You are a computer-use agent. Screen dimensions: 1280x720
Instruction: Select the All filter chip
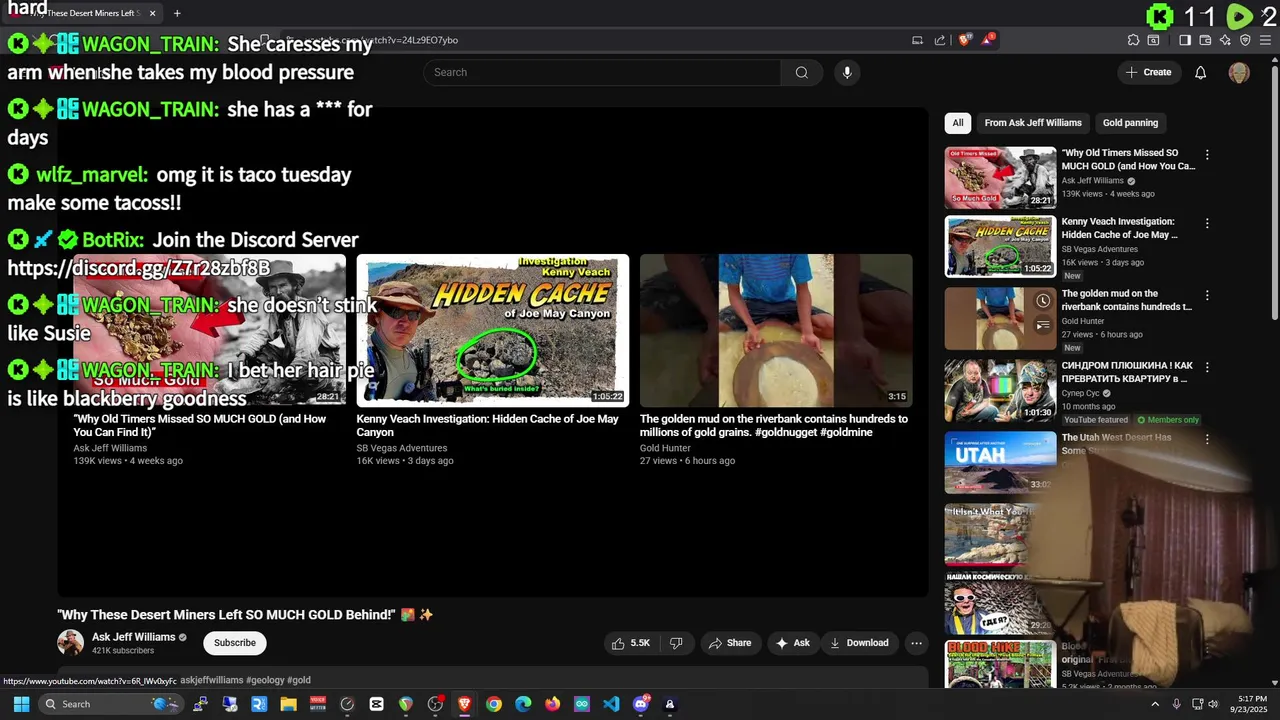[x=958, y=123]
